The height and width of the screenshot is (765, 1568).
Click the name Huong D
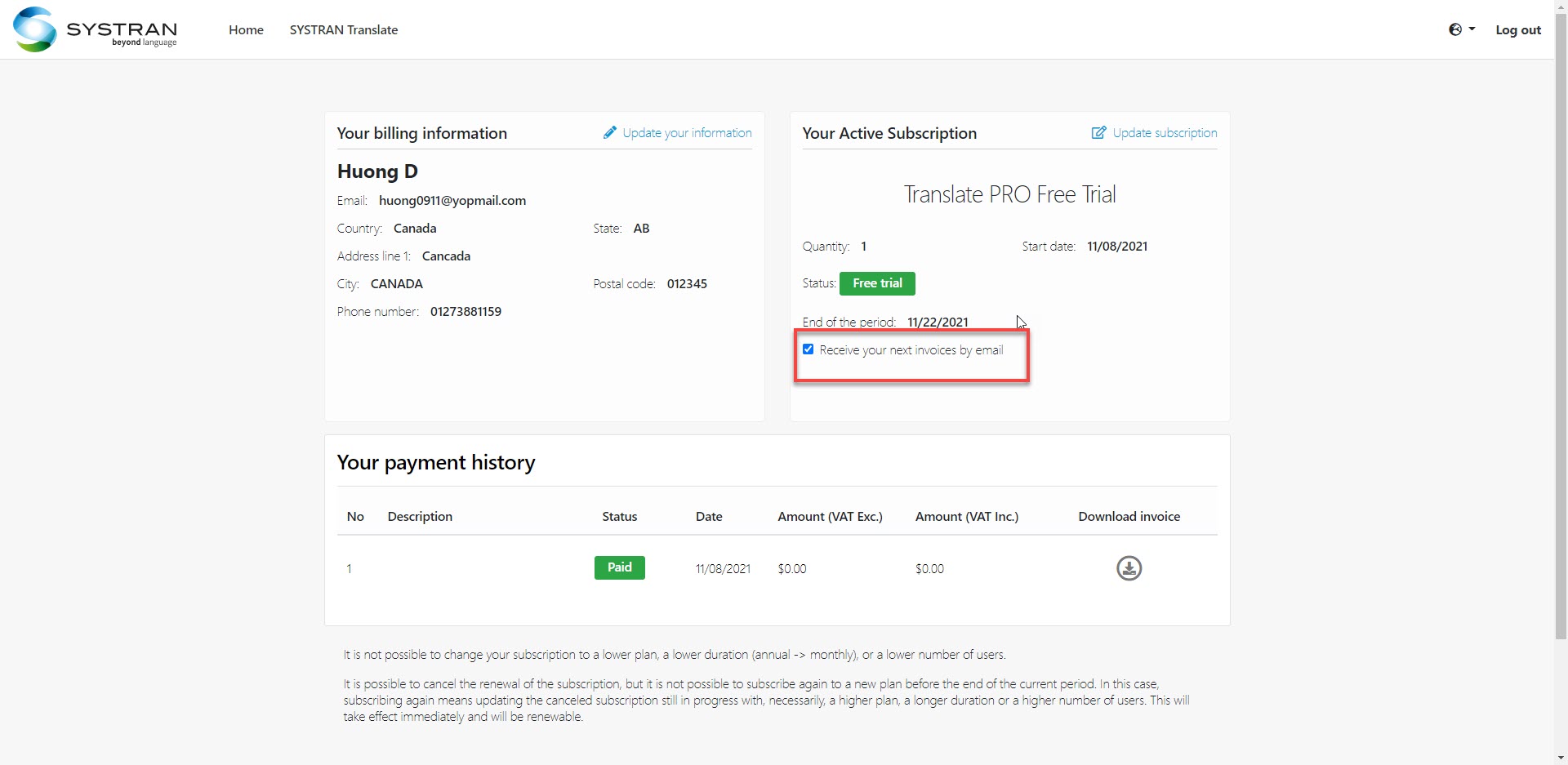(377, 171)
